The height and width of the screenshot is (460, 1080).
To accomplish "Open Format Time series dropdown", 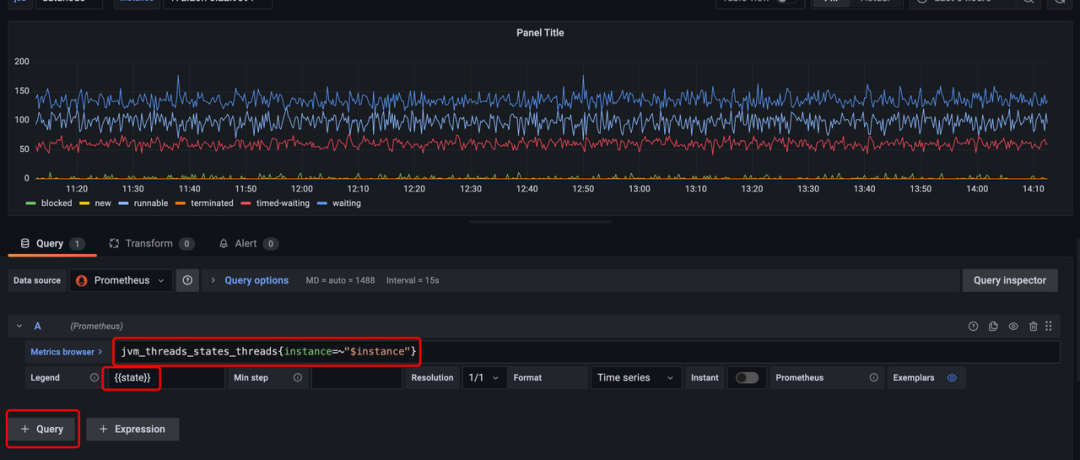I will pyautogui.click(x=636, y=378).
